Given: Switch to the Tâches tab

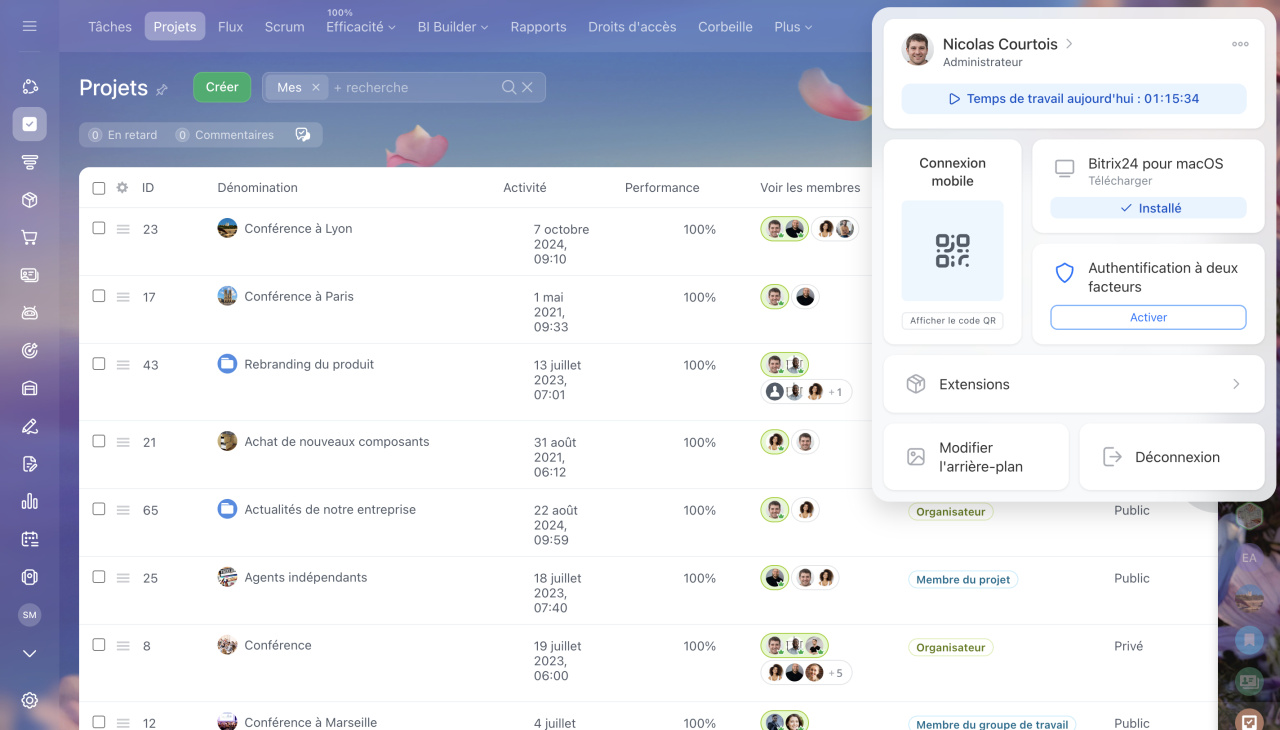Looking at the screenshot, I should [x=110, y=27].
